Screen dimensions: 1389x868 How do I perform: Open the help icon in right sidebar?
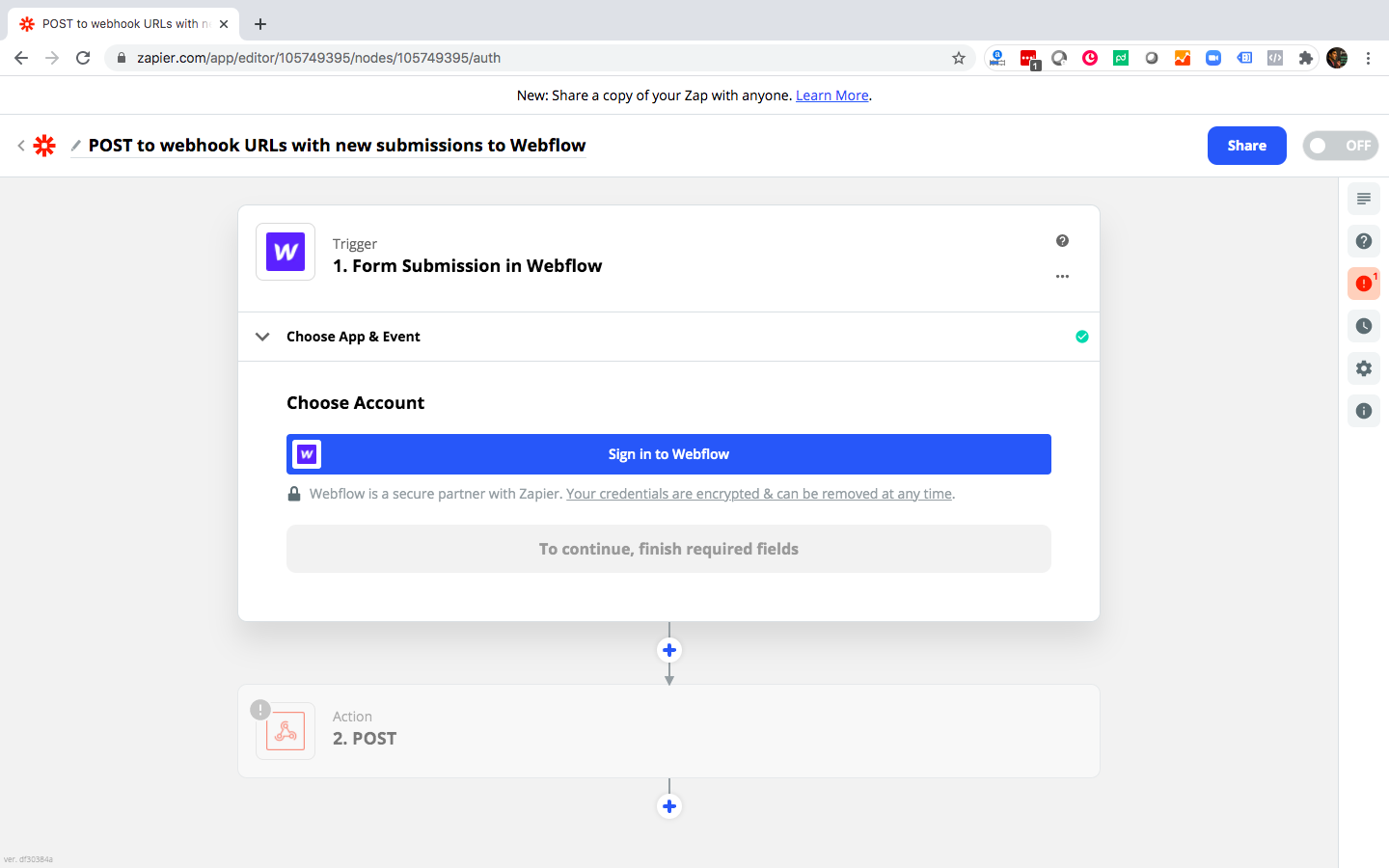coord(1364,241)
